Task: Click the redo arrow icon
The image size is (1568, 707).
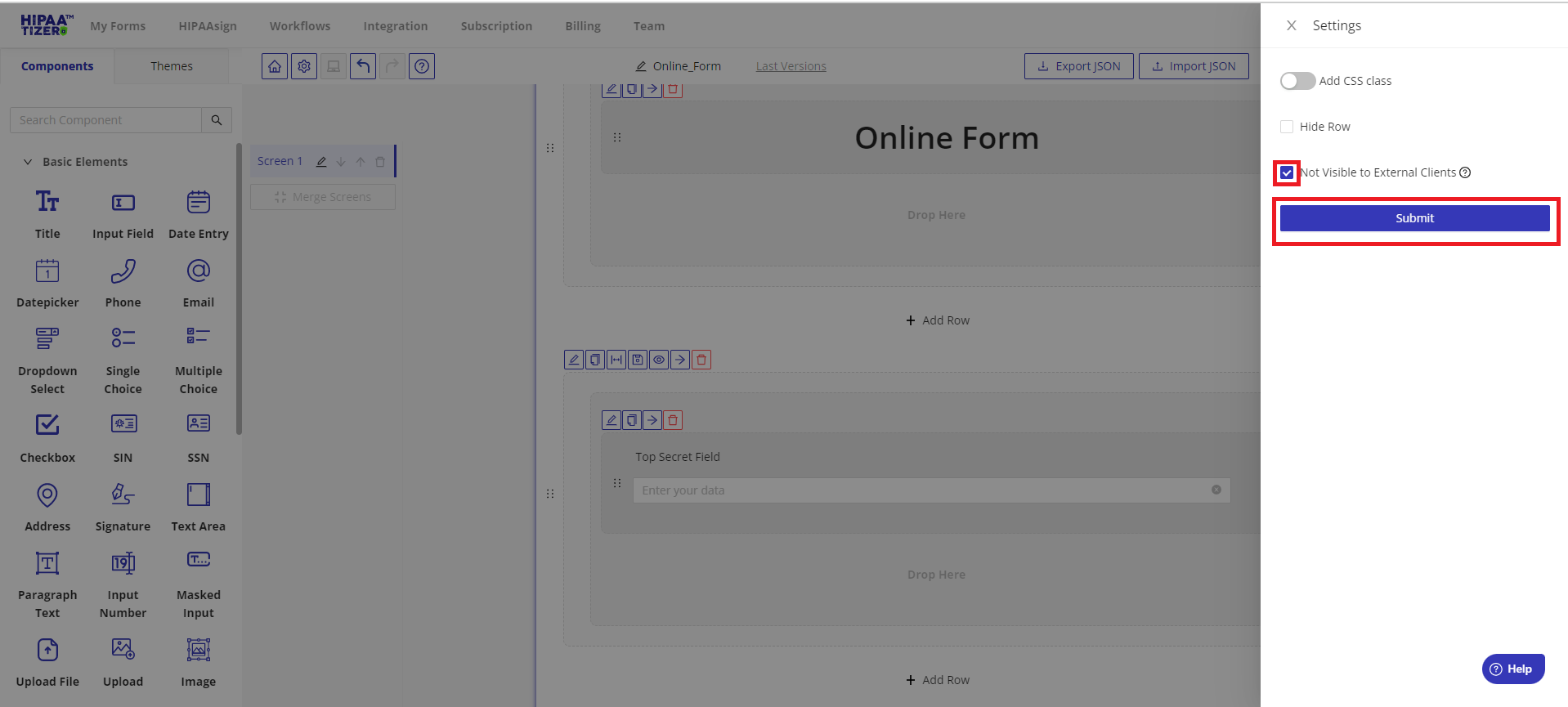Action: tap(392, 66)
